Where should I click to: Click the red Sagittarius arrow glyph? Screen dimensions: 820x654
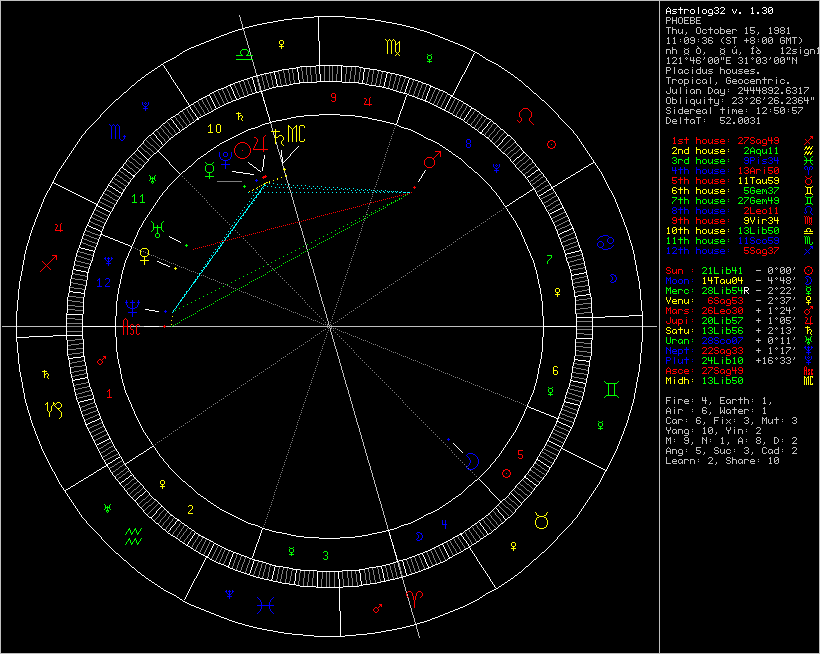coord(49,263)
